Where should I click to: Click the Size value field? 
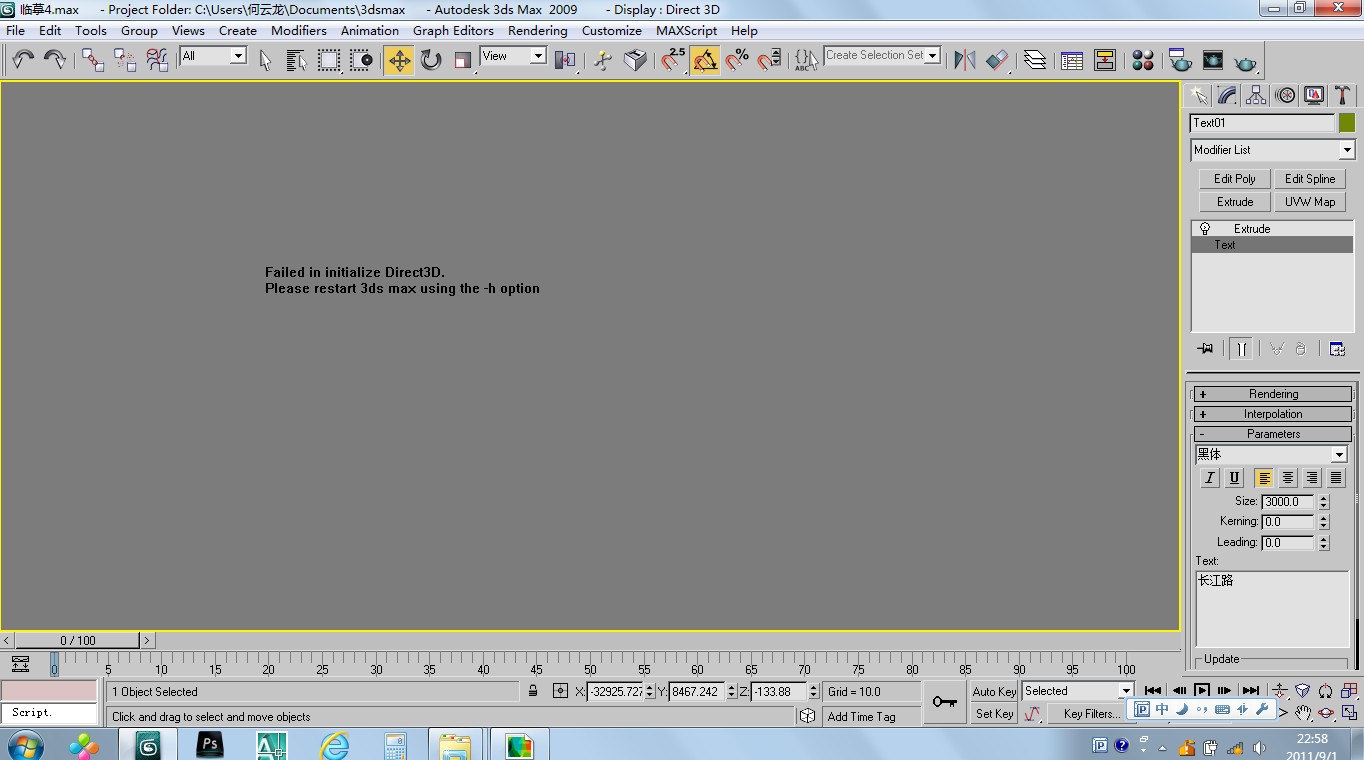coord(1288,502)
